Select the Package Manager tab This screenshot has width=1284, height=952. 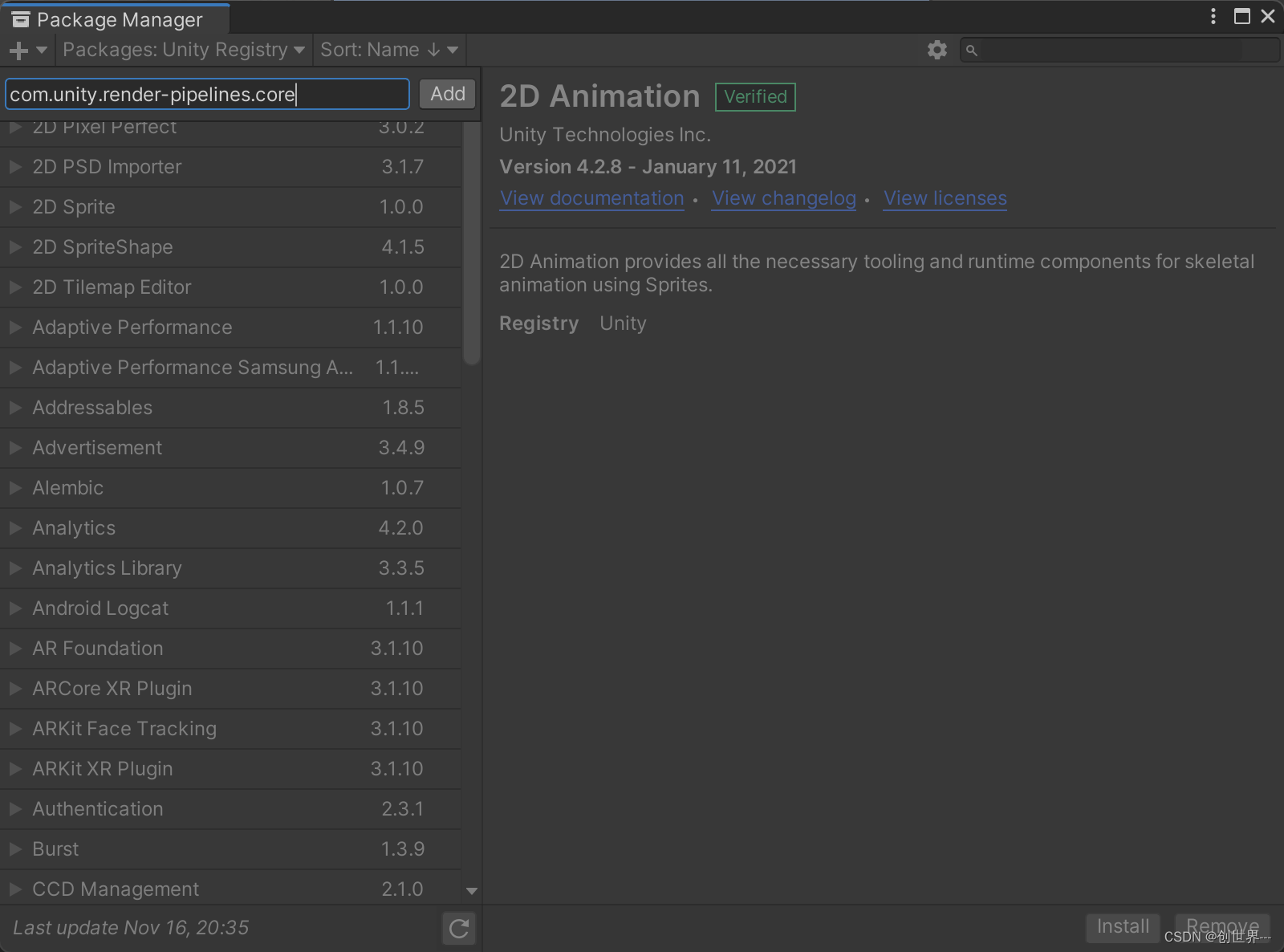115,18
